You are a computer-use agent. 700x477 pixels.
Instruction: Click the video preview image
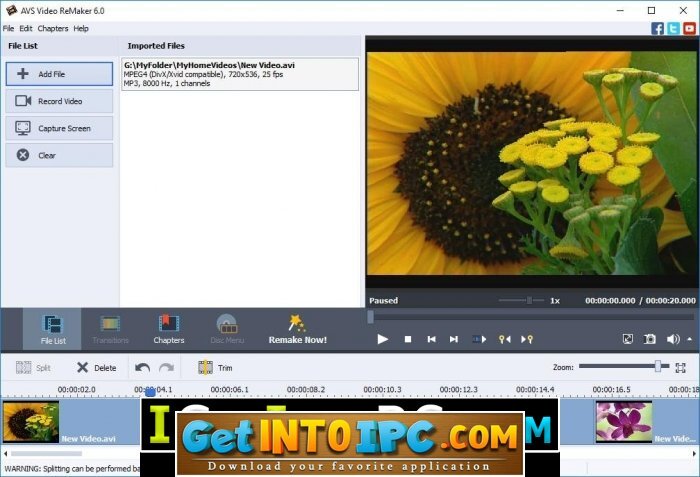coord(531,163)
